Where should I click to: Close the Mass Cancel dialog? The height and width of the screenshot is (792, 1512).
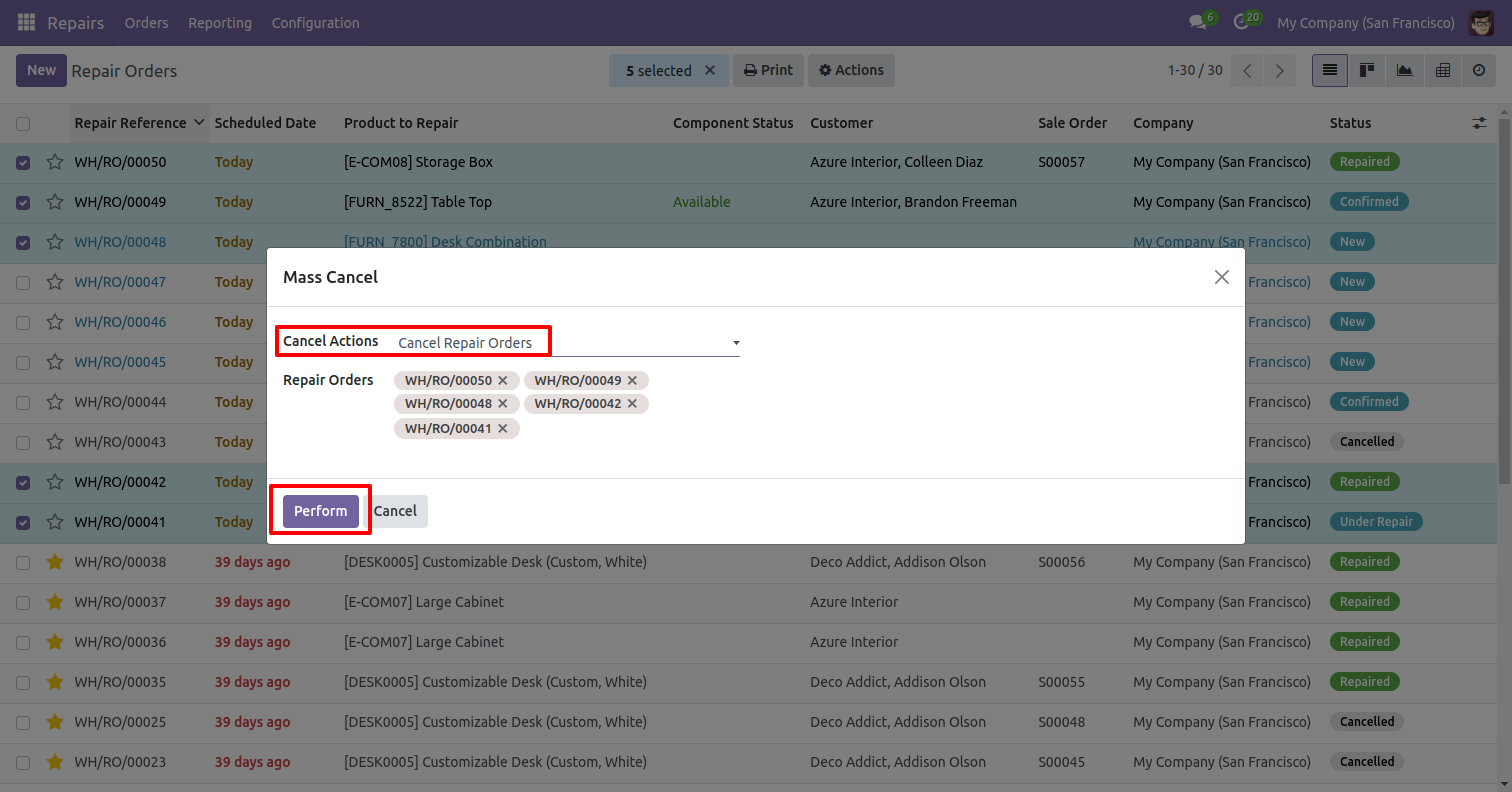1221,277
